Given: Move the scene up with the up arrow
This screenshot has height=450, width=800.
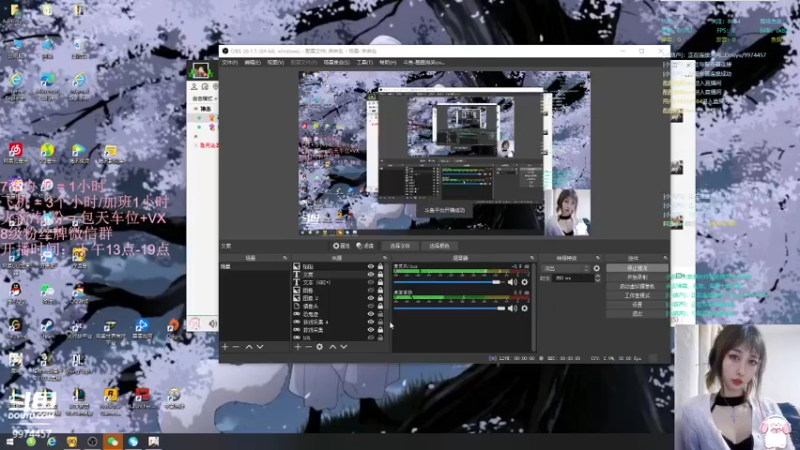Looking at the screenshot, I should click(249, 347).
